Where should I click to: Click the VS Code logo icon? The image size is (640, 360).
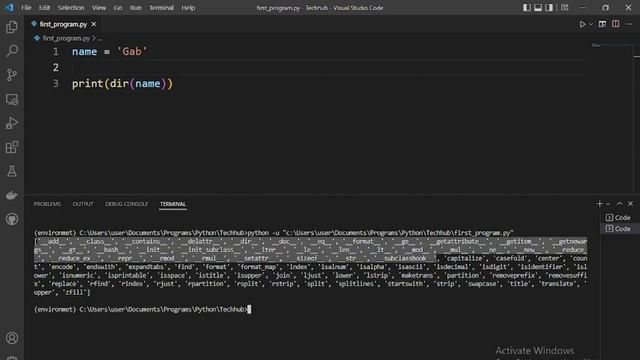(9, 7)
